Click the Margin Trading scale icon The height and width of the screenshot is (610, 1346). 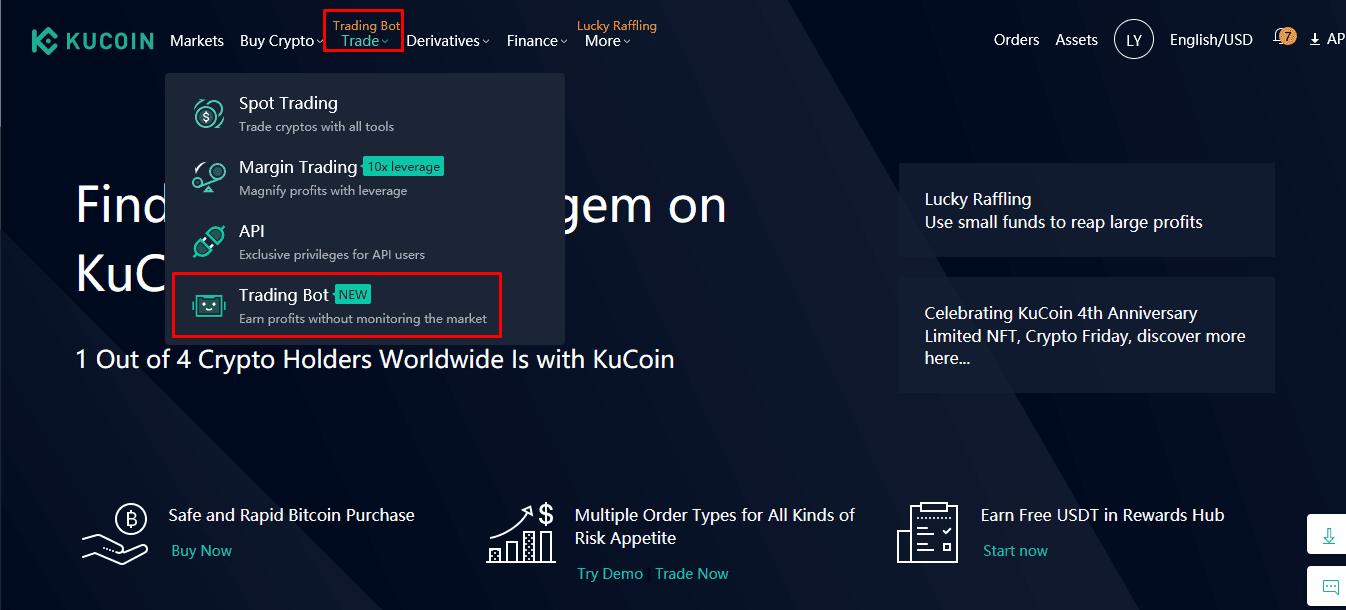click(208, 177)
